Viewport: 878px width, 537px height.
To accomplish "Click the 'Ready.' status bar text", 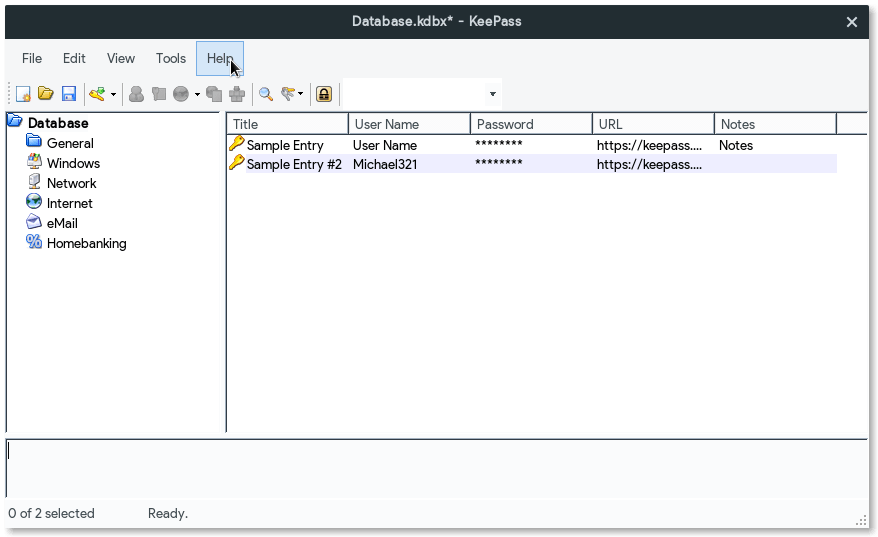I will pyautogui.click(x=168, y=513).
